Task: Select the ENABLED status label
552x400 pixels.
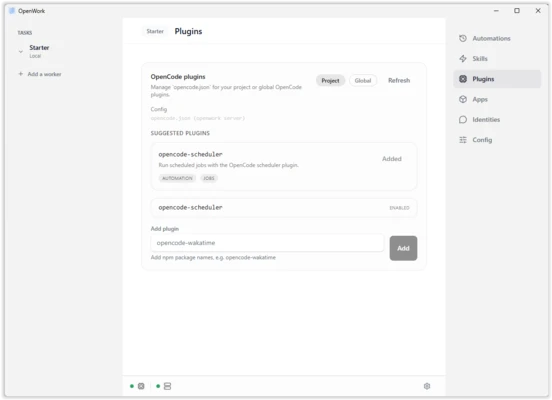Action: [x=399, y=208]
